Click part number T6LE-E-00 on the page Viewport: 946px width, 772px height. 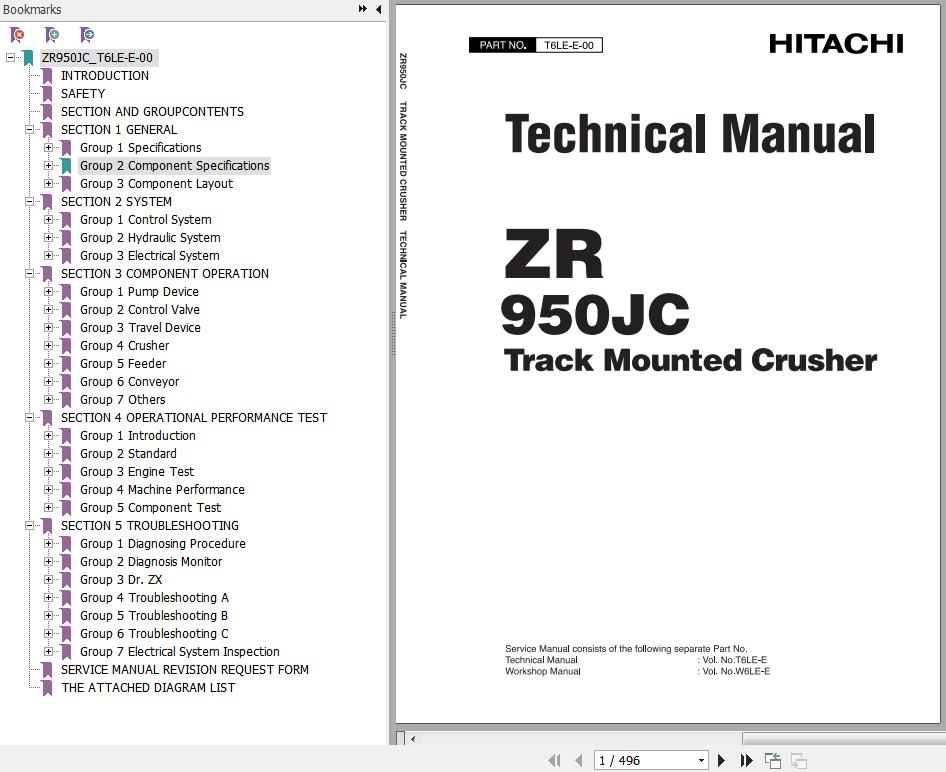tap(569, 45)
